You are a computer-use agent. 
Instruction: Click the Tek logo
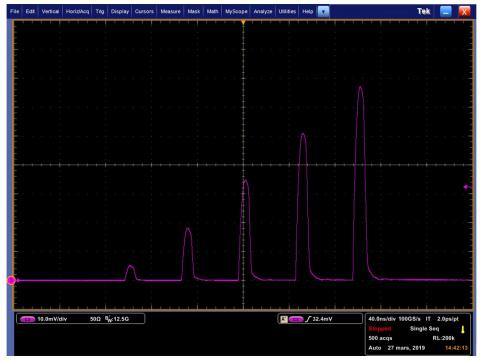pos(424,11)
